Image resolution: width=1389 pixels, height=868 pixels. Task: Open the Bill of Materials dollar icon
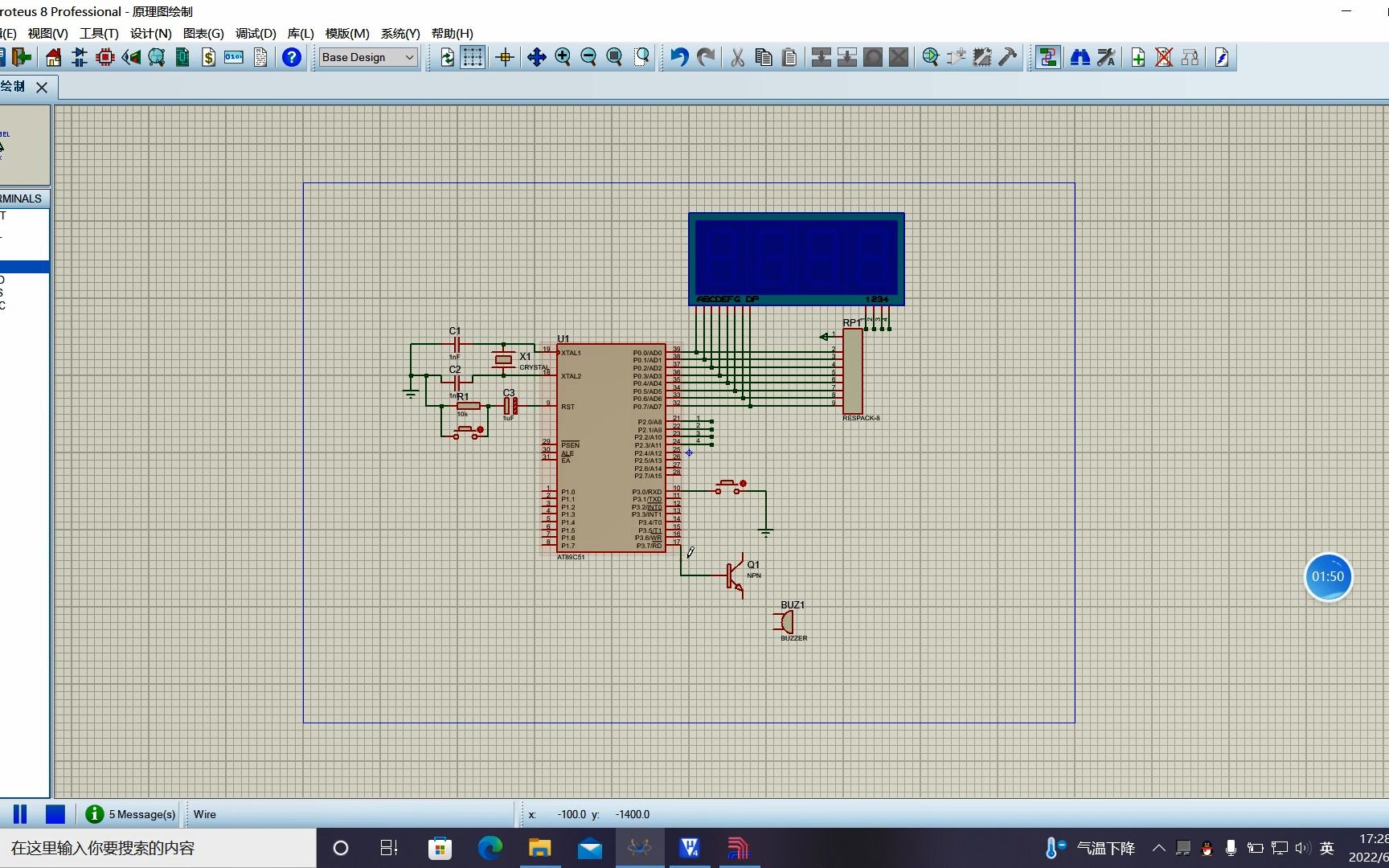coord(208,57)
